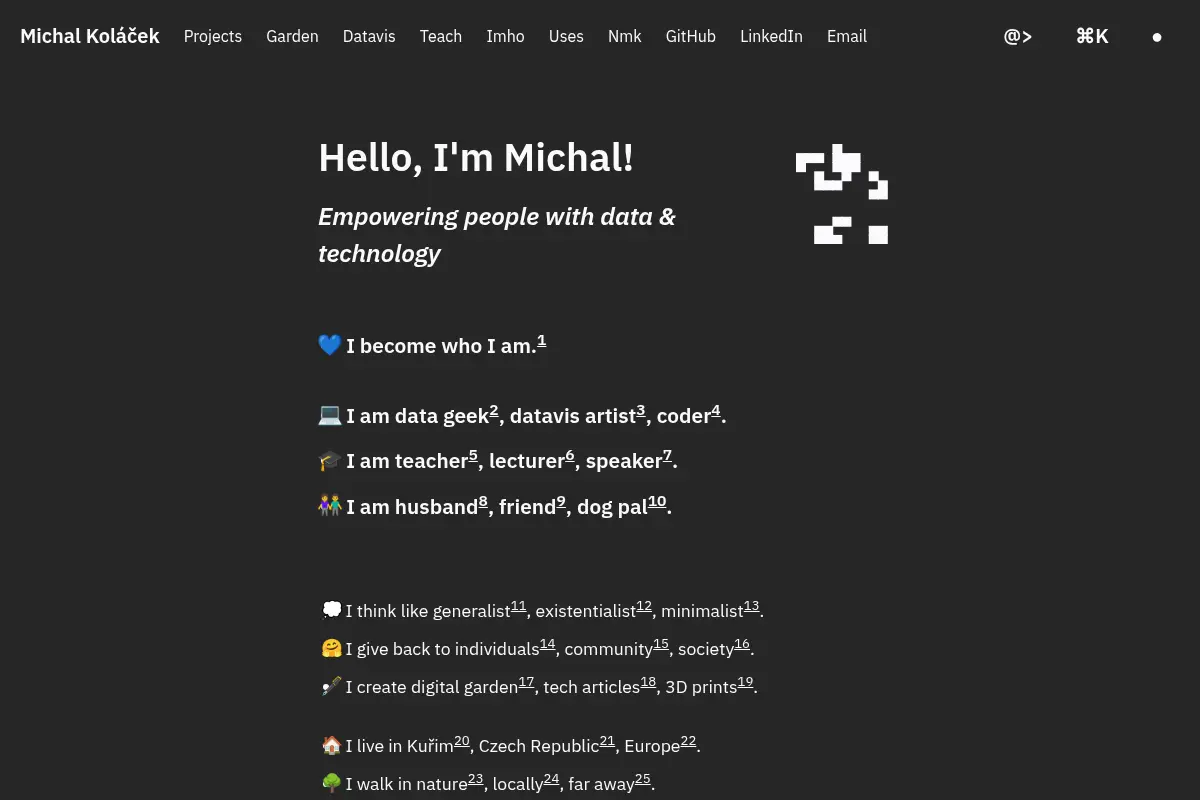Click the @> icon in header
Screen dimensions: 1200x800
coord(1018,36)
